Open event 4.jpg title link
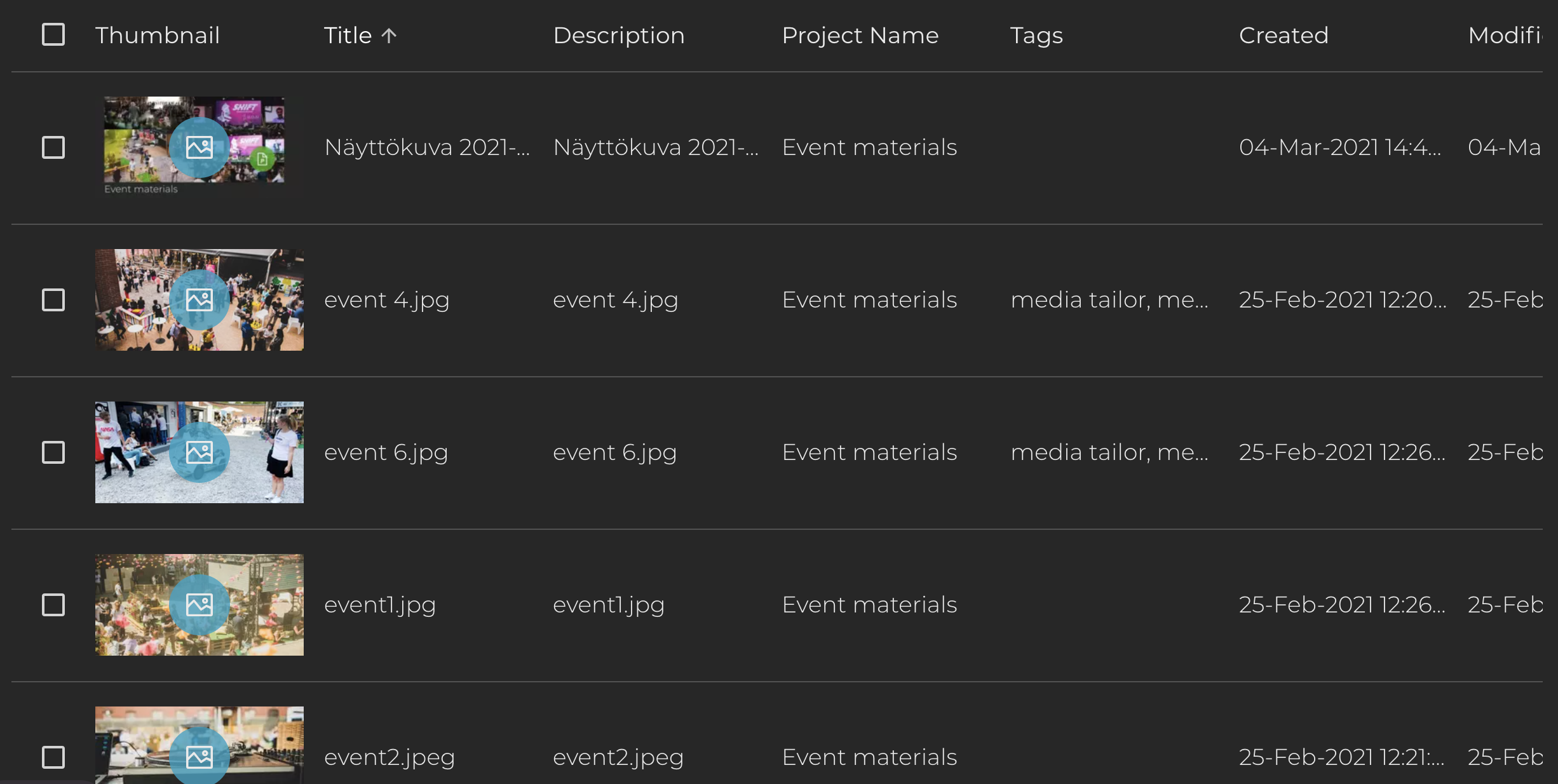This screenshot has width=1558, height=784. coord(386,300)
